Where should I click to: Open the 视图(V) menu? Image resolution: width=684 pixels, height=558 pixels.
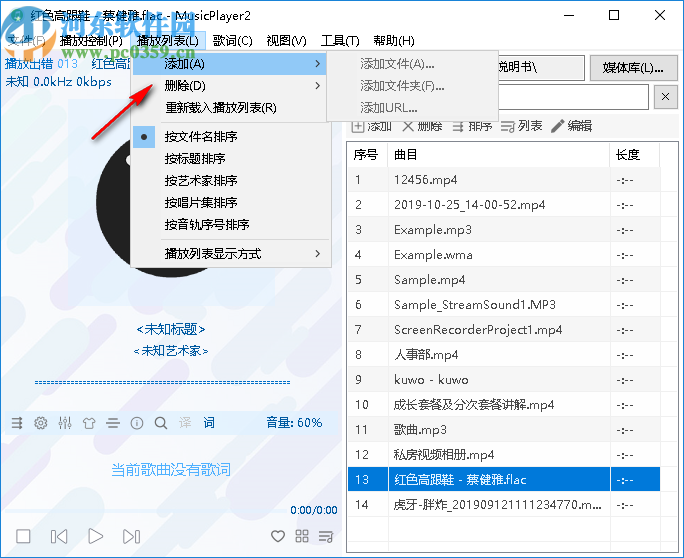click(287, 41)
